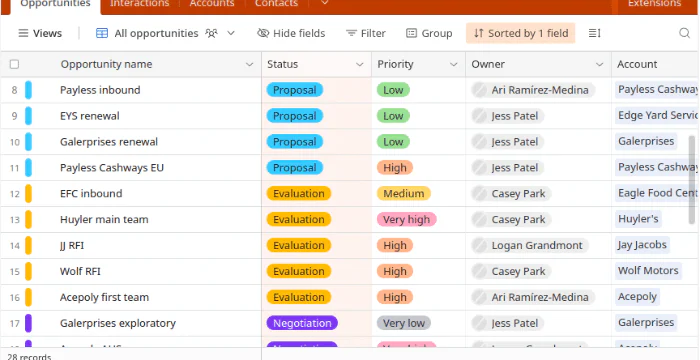This screenshot has height=360, width=700.
Task: Click Jess Patel owner in Galerprises exploratory row
Action: (508, 323)
